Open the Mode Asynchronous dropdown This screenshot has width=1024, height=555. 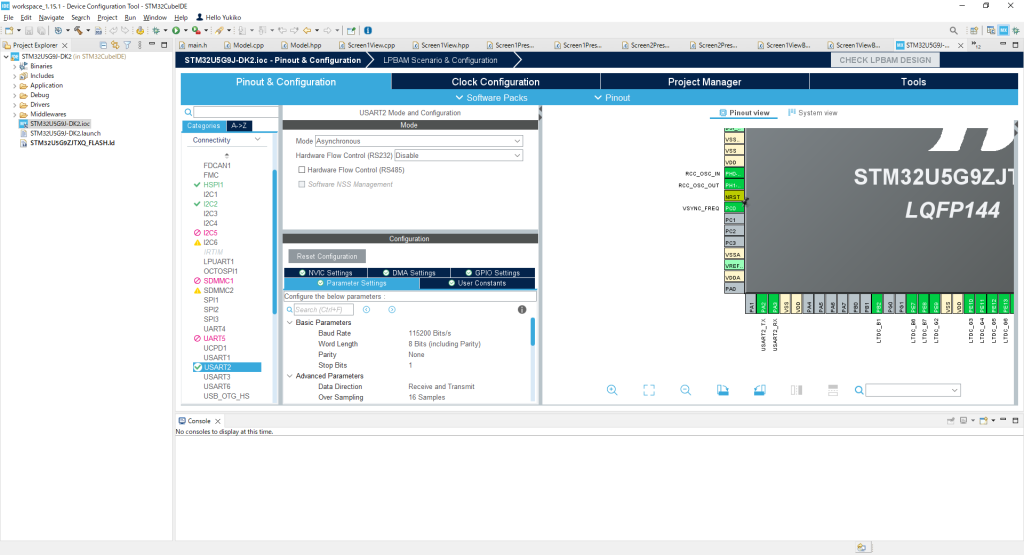point(419,141)
